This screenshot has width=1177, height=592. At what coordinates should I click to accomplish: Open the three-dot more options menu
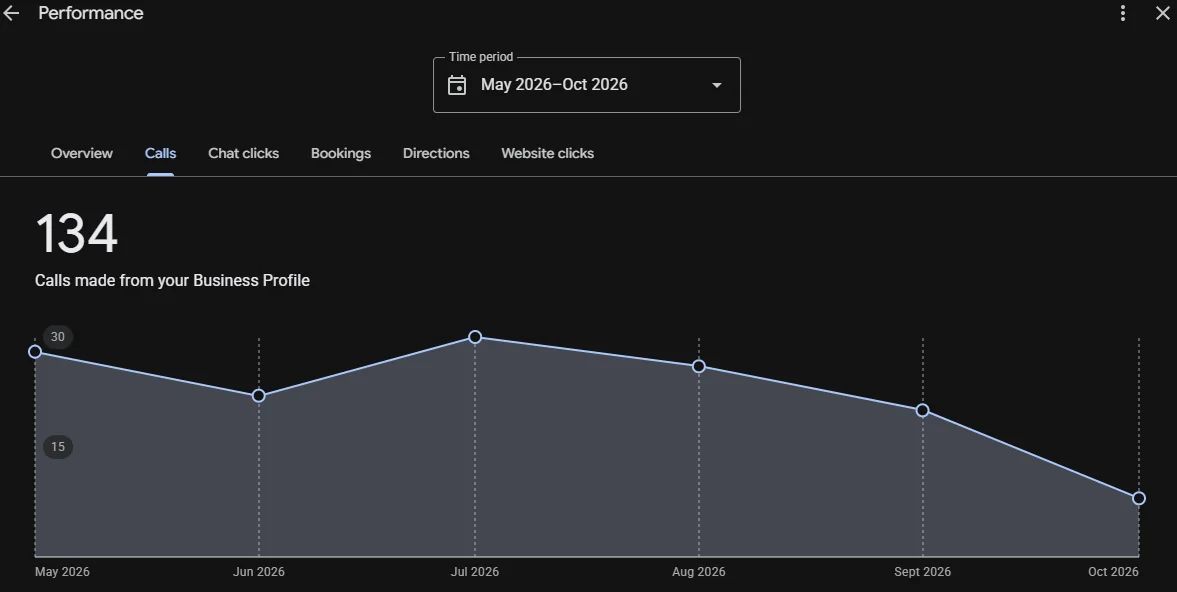coord(1122,13)
